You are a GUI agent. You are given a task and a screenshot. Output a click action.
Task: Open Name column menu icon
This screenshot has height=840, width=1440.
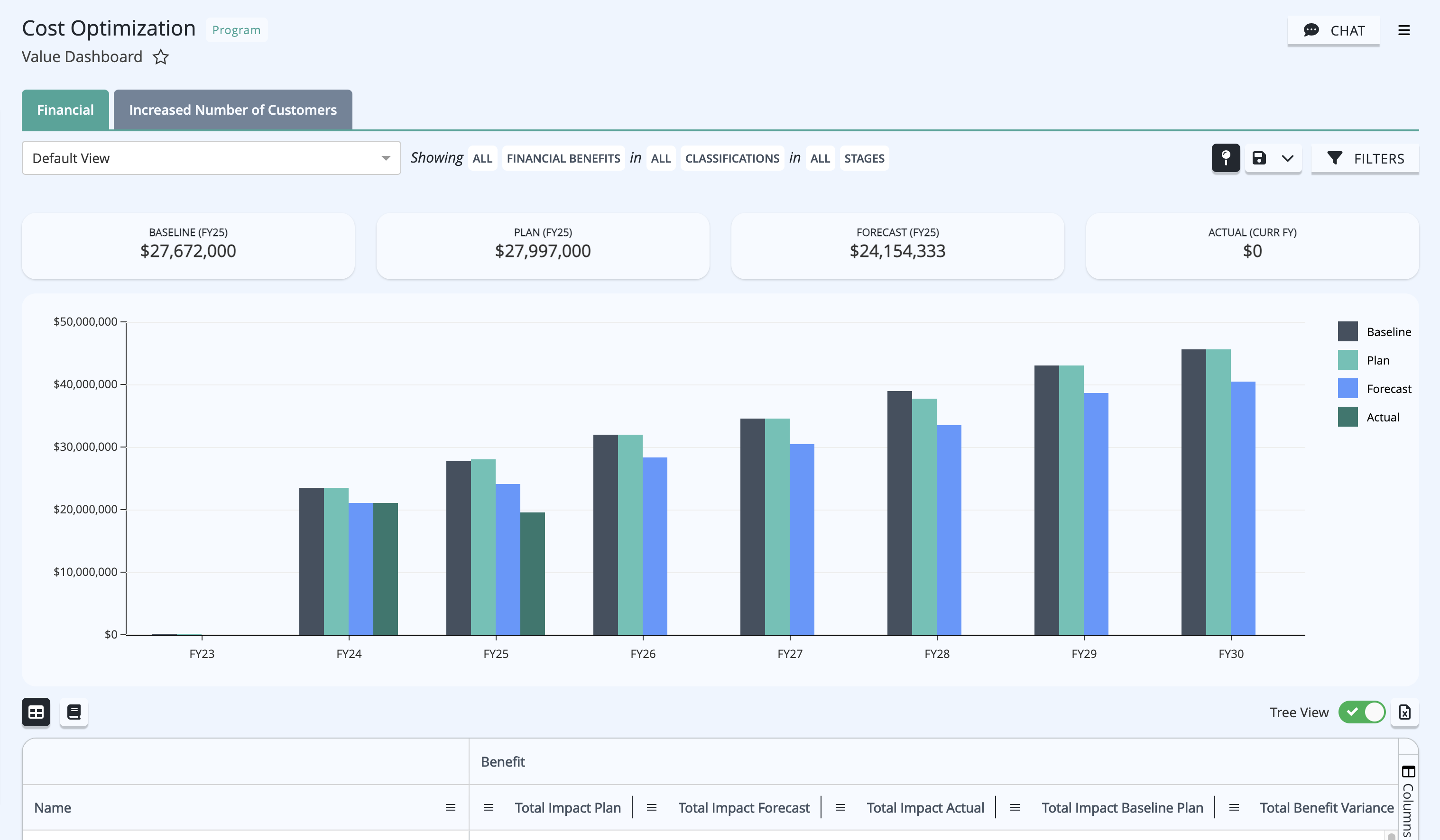[x=450, y=807]
